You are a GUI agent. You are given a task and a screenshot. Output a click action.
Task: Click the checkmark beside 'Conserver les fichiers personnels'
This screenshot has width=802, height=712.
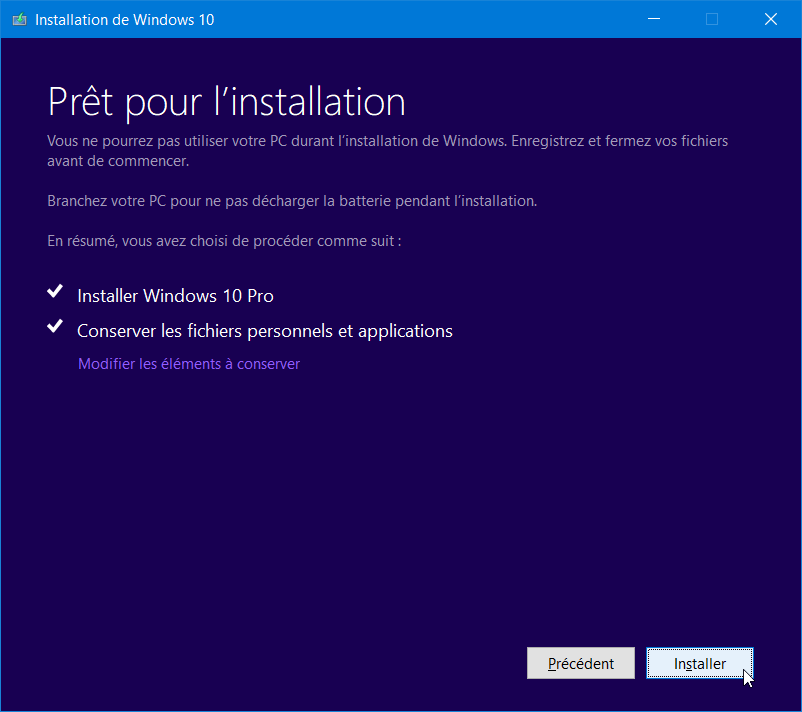pyautogui.click(x=55, y=326)
